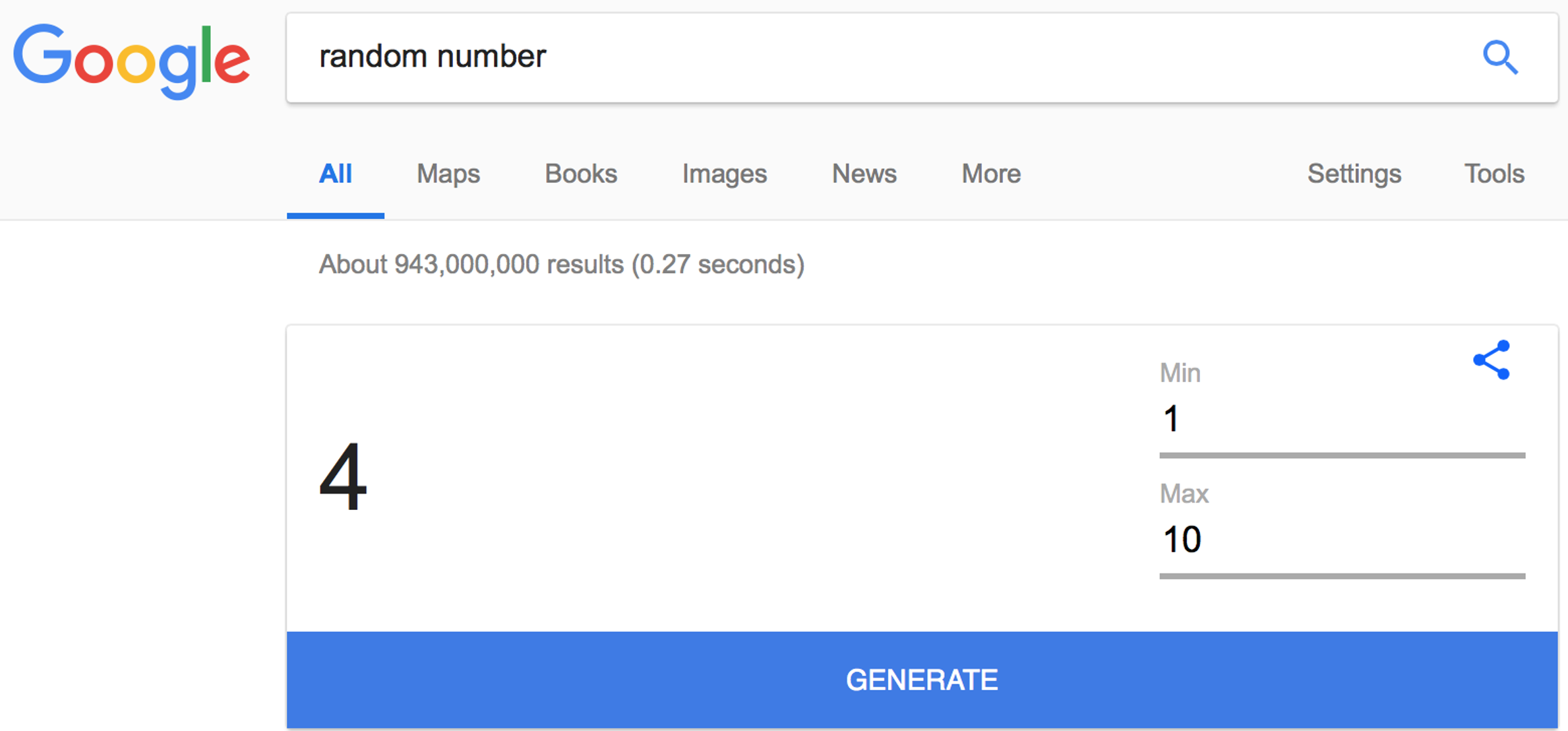Viewport: 1568px width, 731px height.
Task: Click the All results tab
Action: 335,174
